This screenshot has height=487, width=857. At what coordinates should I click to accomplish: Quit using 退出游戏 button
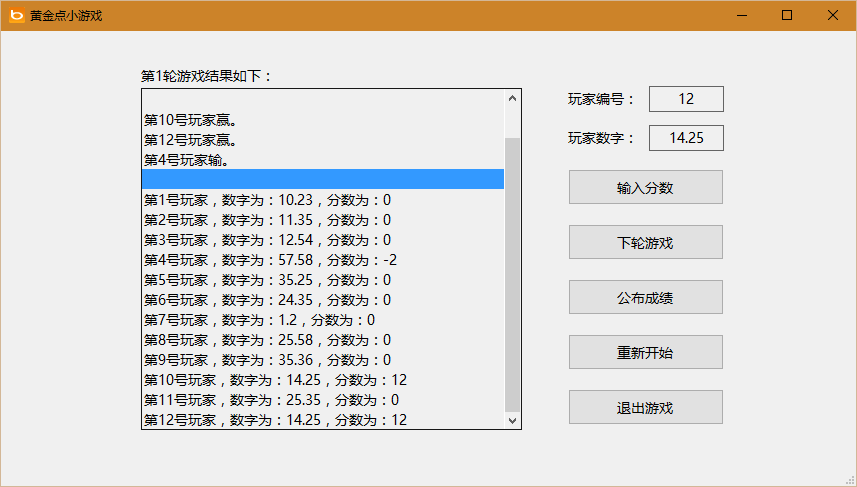(645, 407)
